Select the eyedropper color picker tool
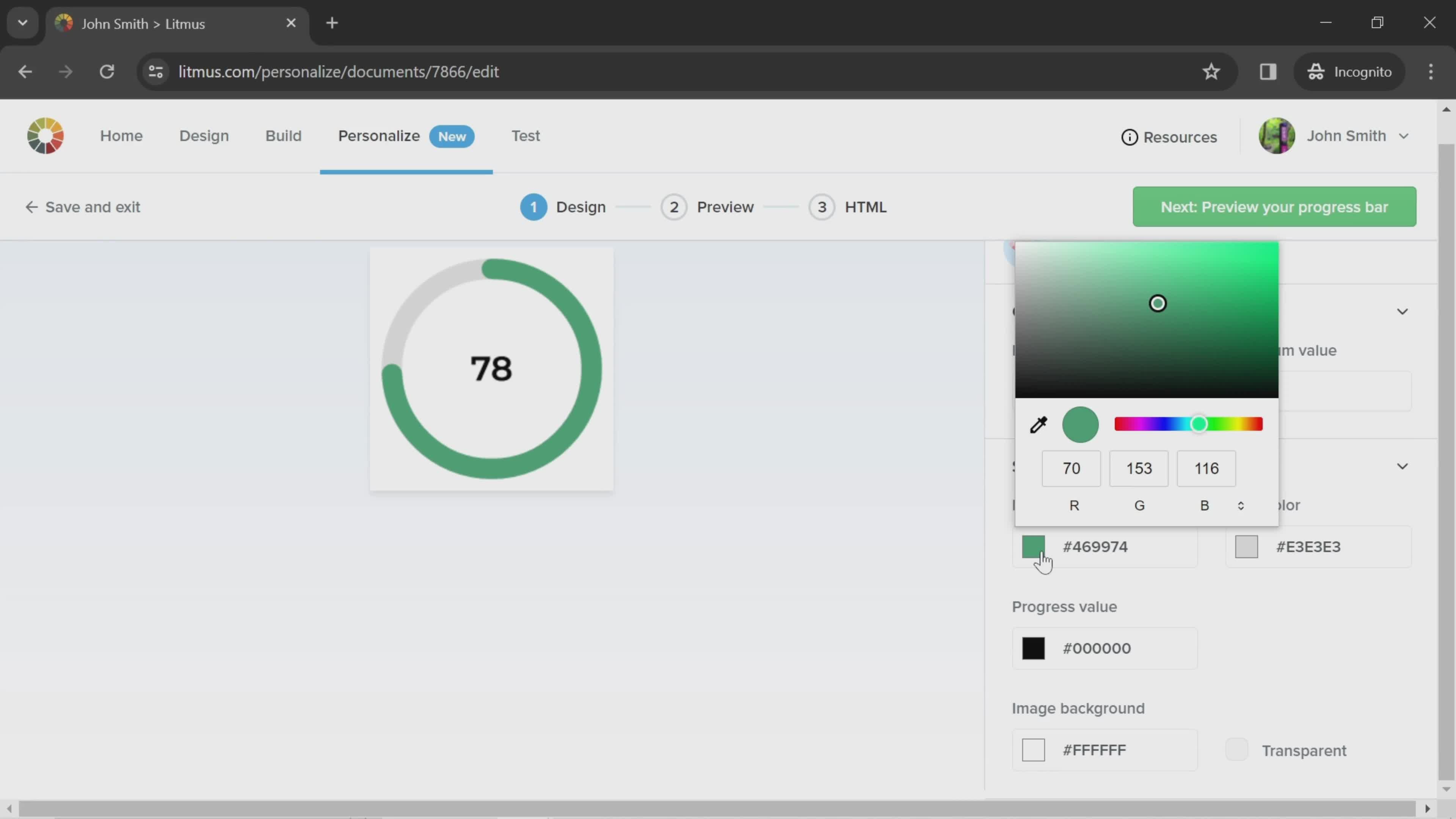 (1038, 424)
